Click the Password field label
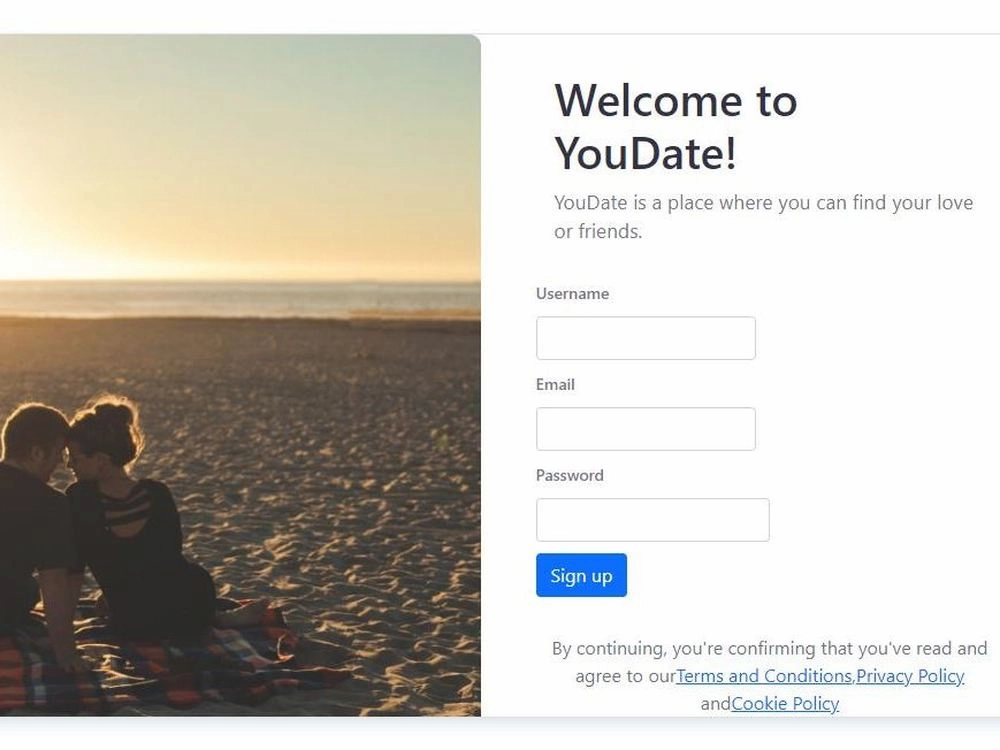 pos(570,475)
